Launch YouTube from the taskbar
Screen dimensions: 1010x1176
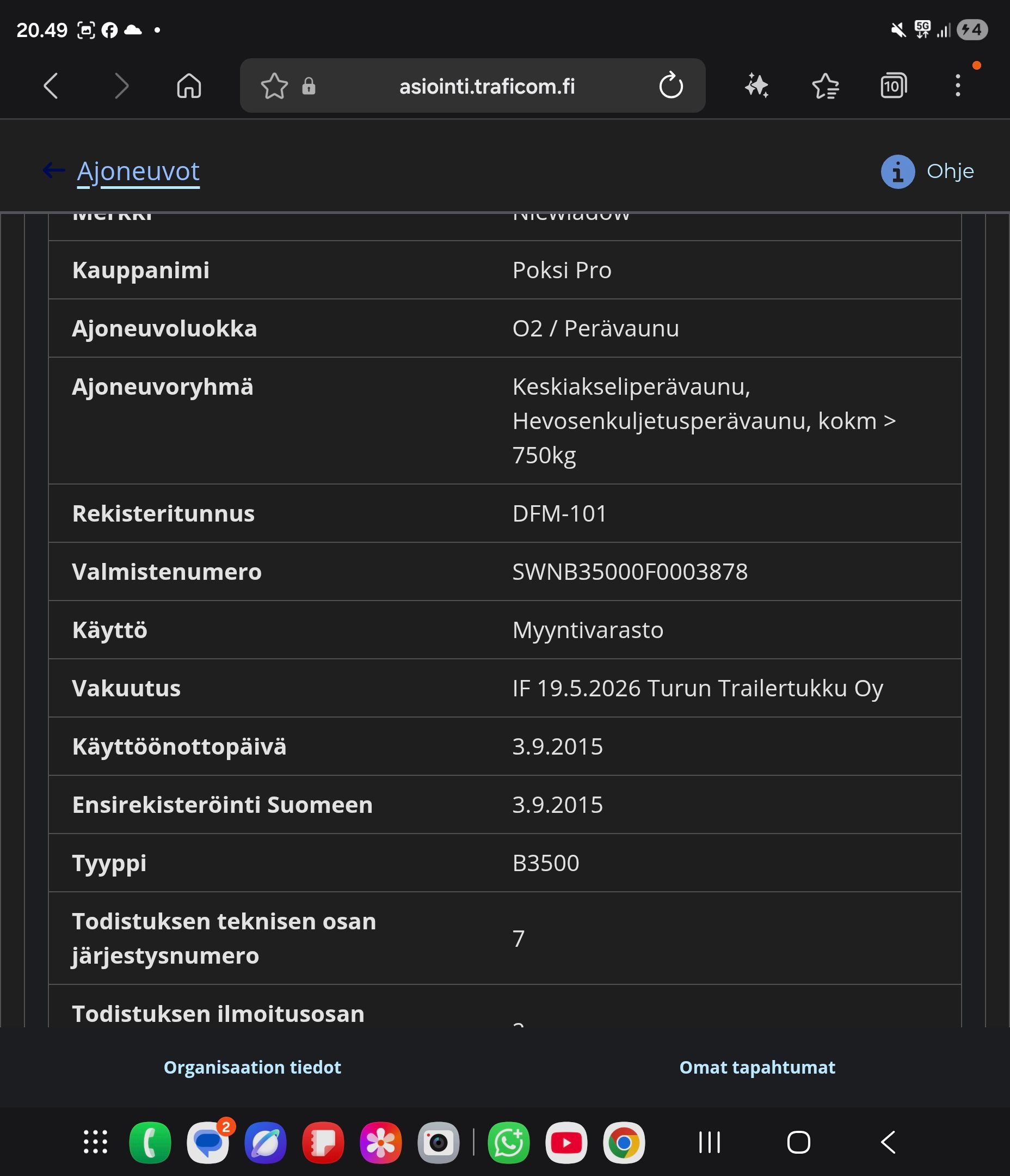(566, 1142)
